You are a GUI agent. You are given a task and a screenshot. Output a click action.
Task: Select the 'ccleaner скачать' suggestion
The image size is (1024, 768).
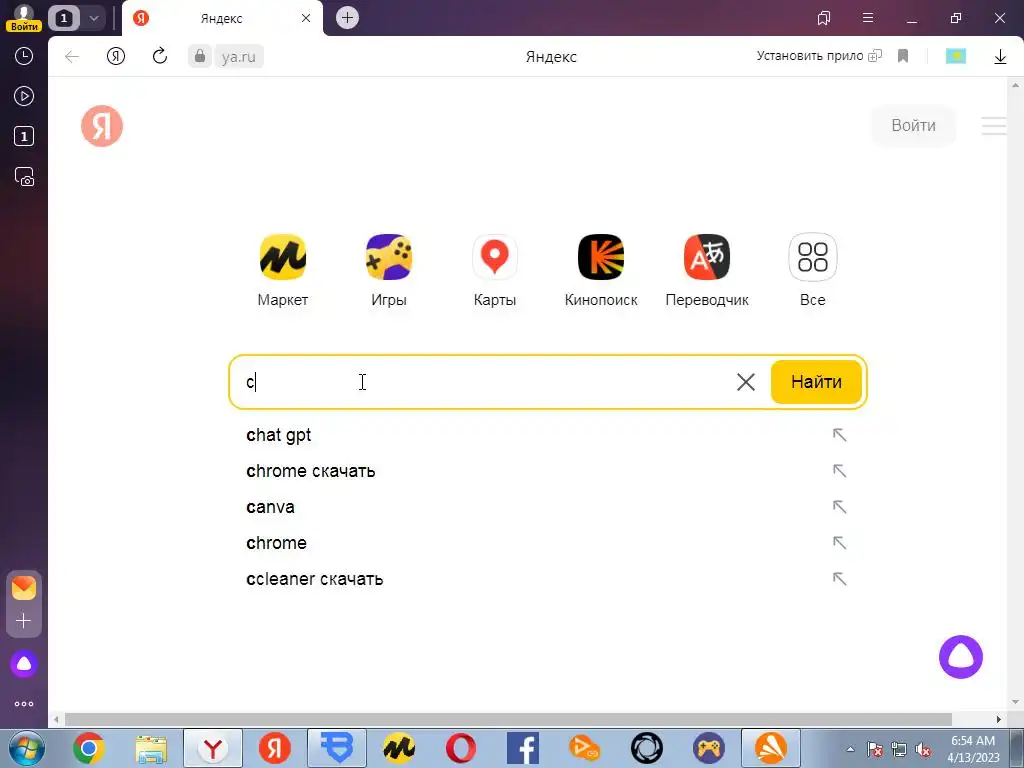(314, 579)
